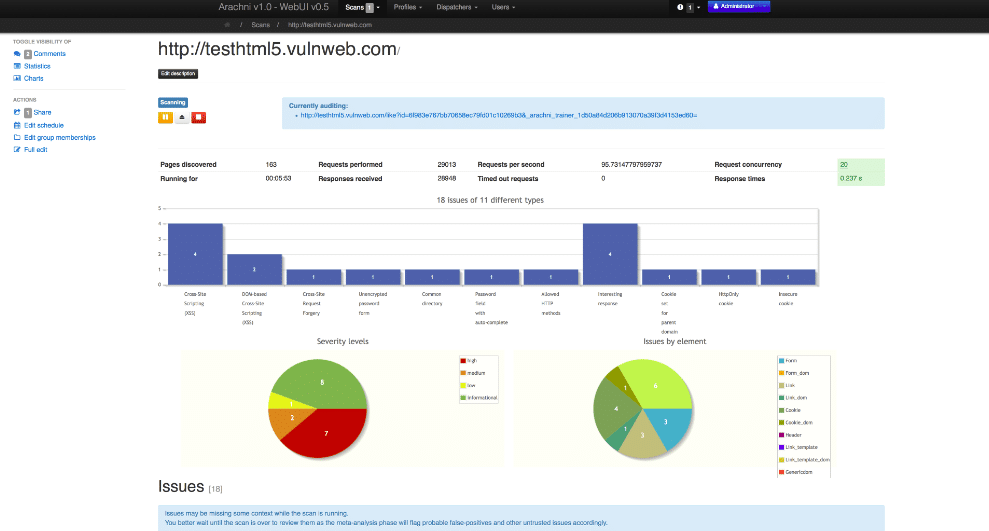Viewport: 989px width, 531px height.
Task: Go to Scans in the breadcrumb
Action: coord(260,25)
